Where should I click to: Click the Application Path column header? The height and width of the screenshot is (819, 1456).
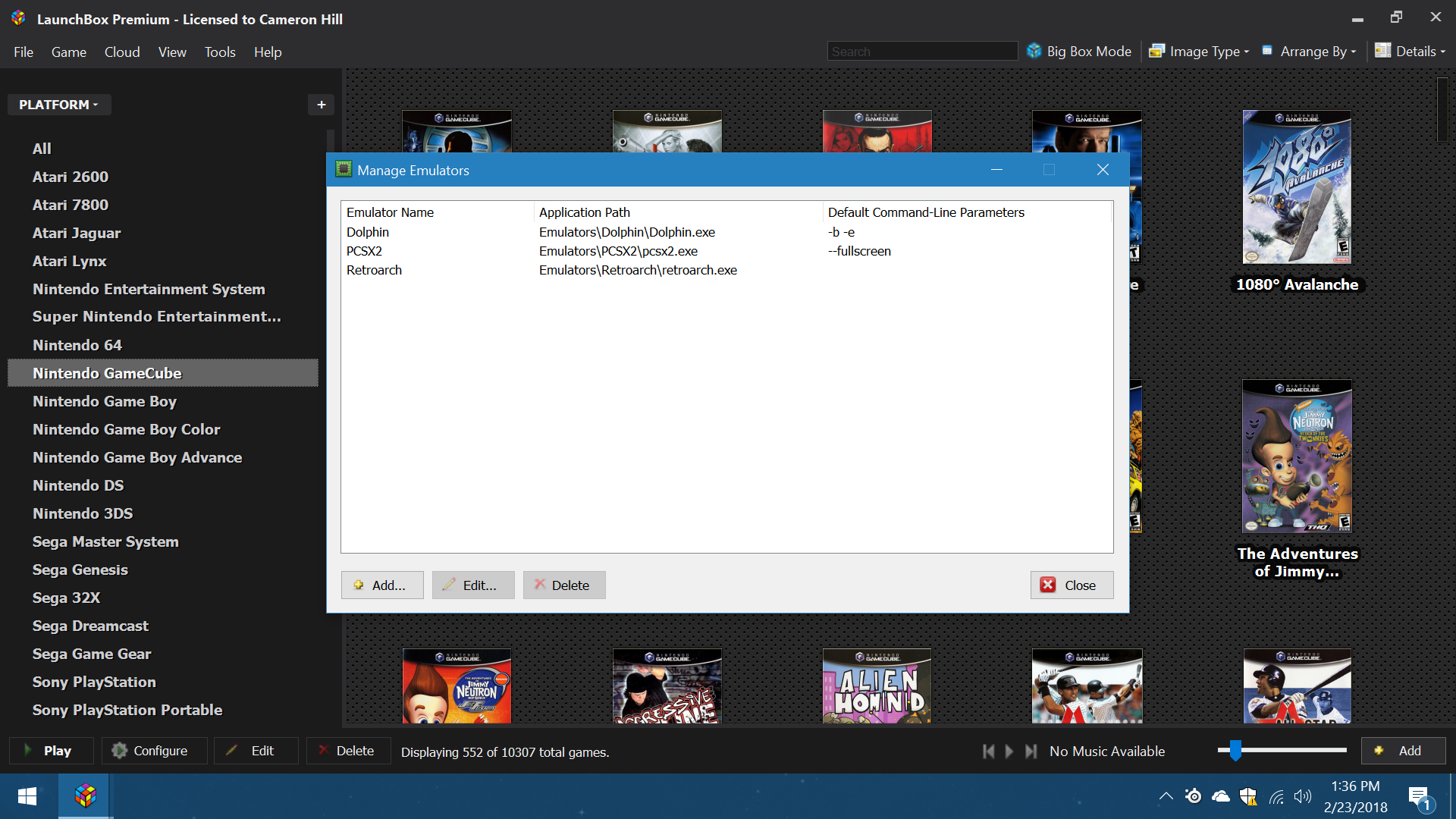click(x=679, y=212)
